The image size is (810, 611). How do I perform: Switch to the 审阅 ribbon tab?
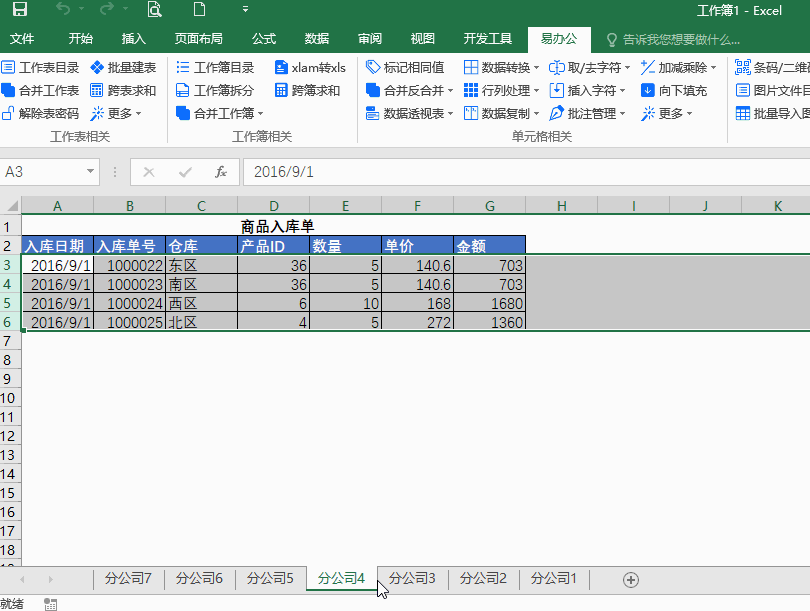tap(370, 39)
